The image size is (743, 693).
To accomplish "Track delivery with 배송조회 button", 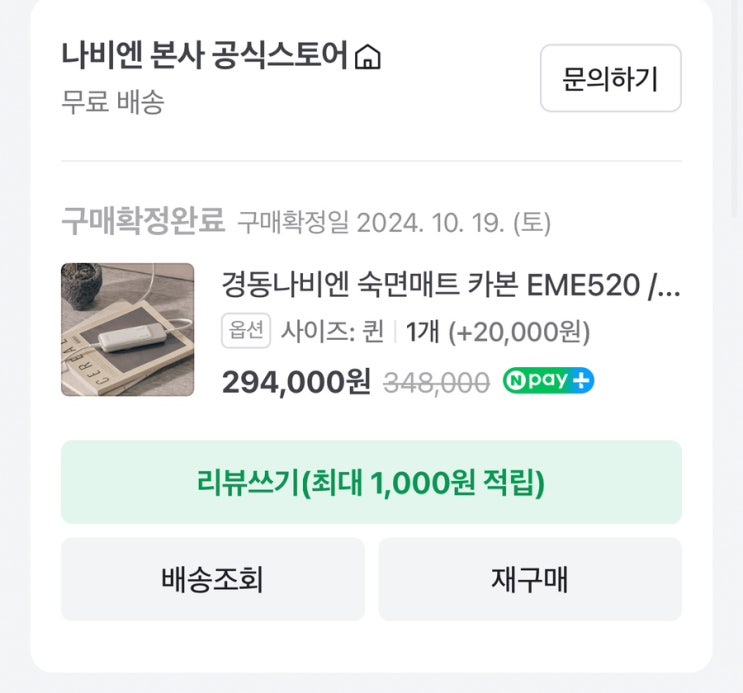I will coord(212,579).
